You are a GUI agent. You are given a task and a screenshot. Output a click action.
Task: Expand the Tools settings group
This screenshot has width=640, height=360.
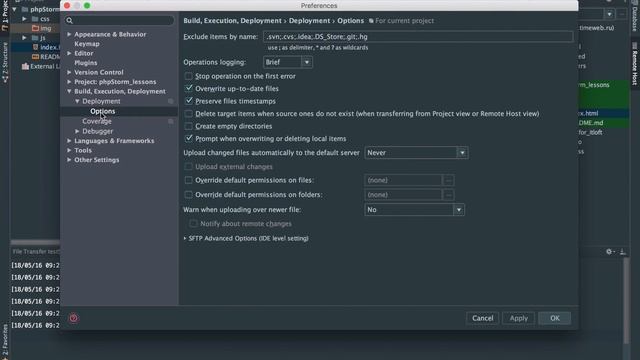coord(69,150)
